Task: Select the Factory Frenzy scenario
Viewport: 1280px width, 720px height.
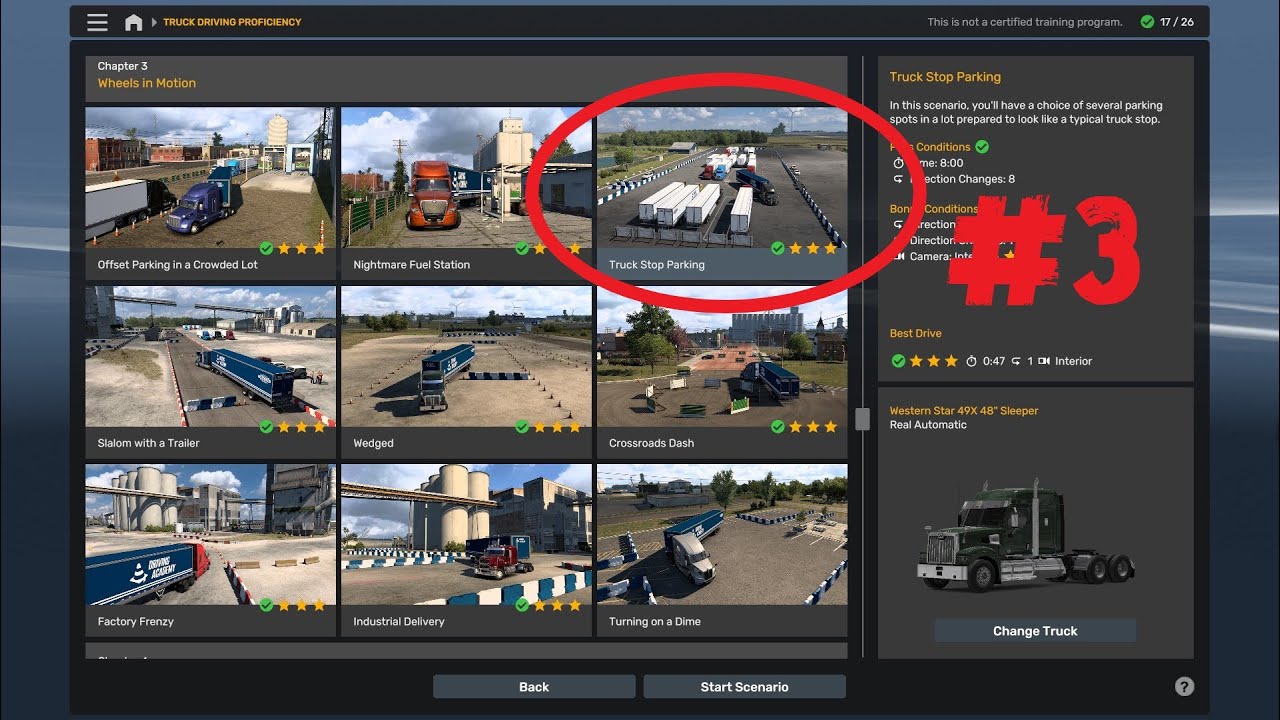Action: click(x=210, y=550)
